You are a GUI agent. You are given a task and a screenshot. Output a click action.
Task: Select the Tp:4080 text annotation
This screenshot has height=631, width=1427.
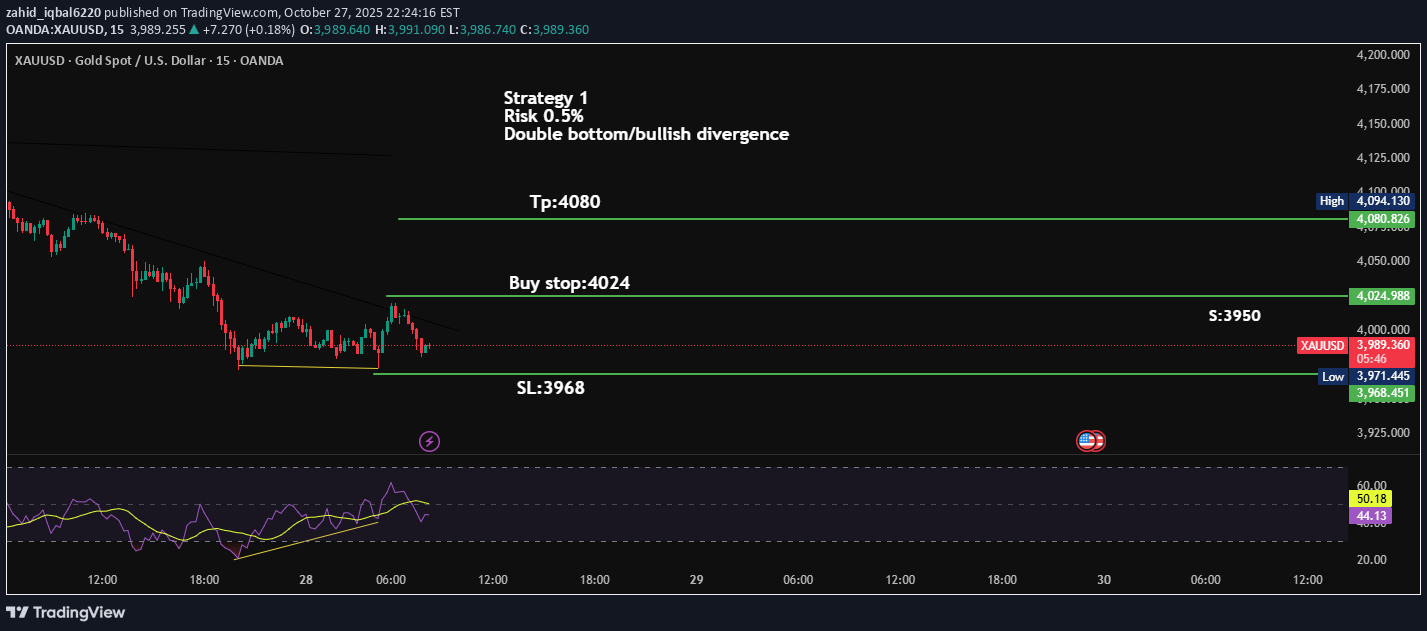coord(565,203)
